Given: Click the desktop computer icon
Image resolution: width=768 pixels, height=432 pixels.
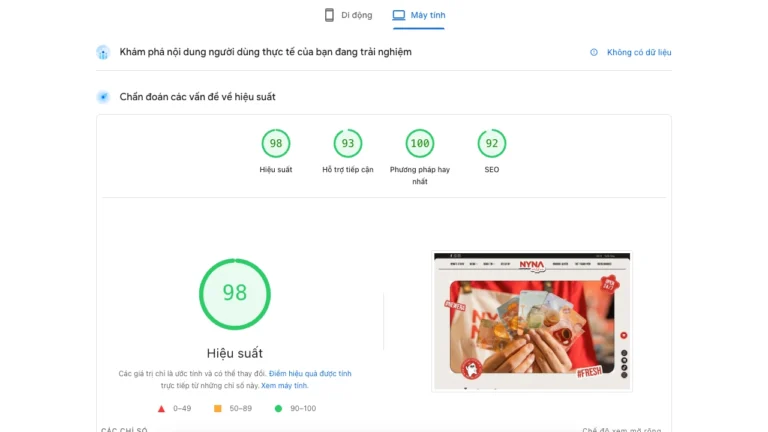Looking at the screenshot, I should (x=399, y=15).
